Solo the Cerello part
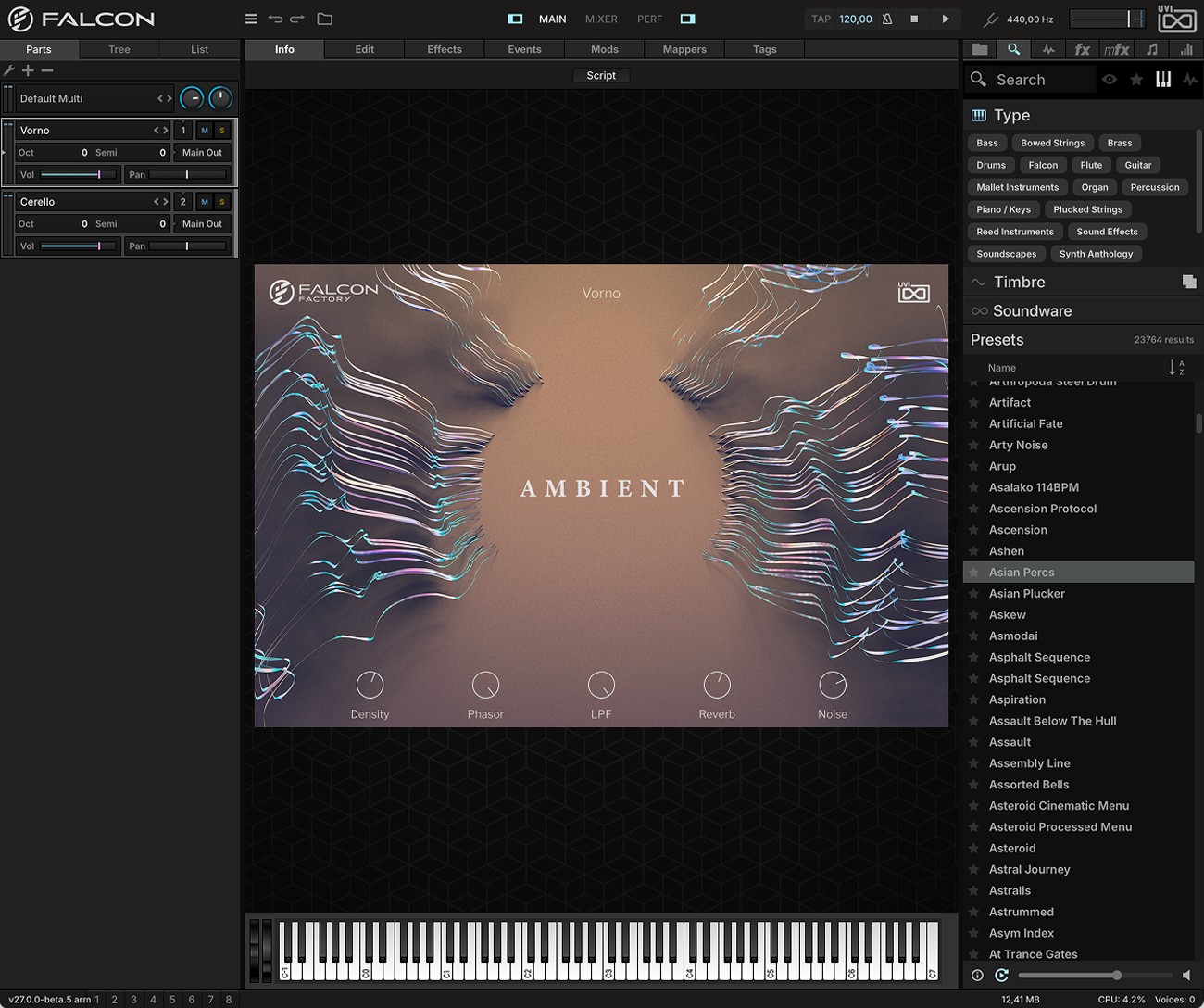The width and height of the screenshot is (1204, 1008). 222,202
